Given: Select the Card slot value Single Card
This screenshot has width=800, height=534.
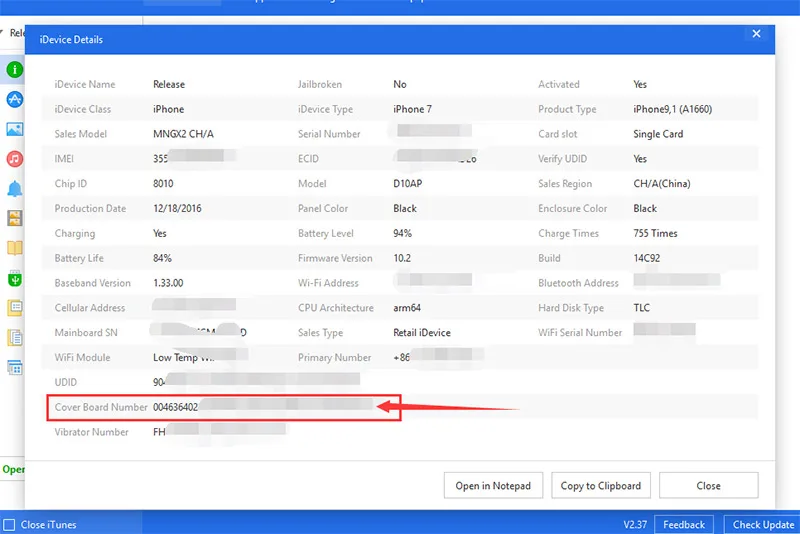Looking at the screenshot, I should 658,134.
